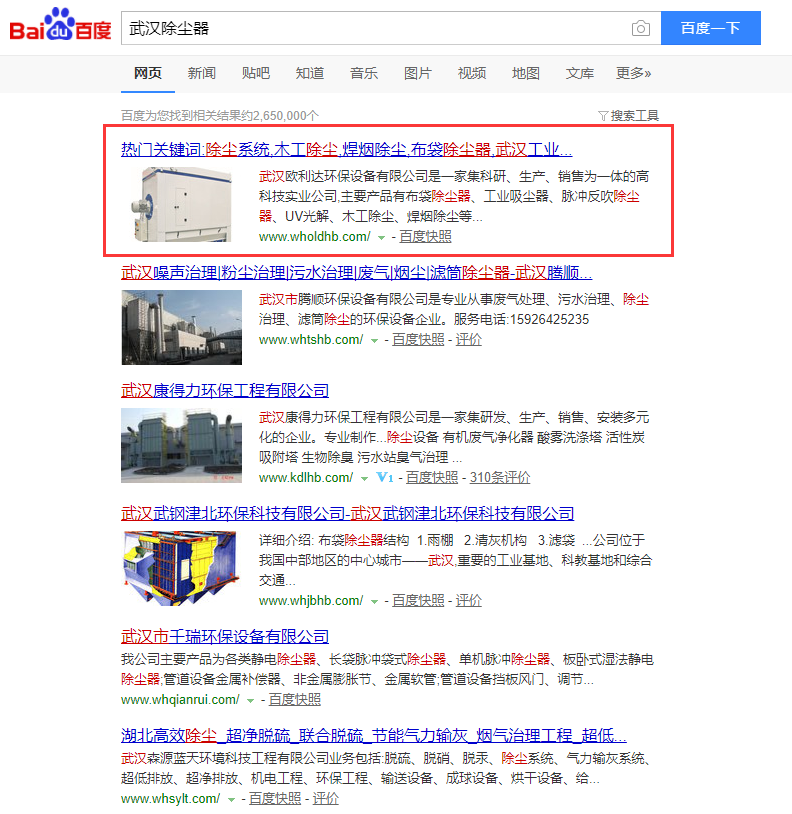Click the kdlhb.com equipment thumbnail
This screenshot has width=792, height=814.
(x=182, y=445)
